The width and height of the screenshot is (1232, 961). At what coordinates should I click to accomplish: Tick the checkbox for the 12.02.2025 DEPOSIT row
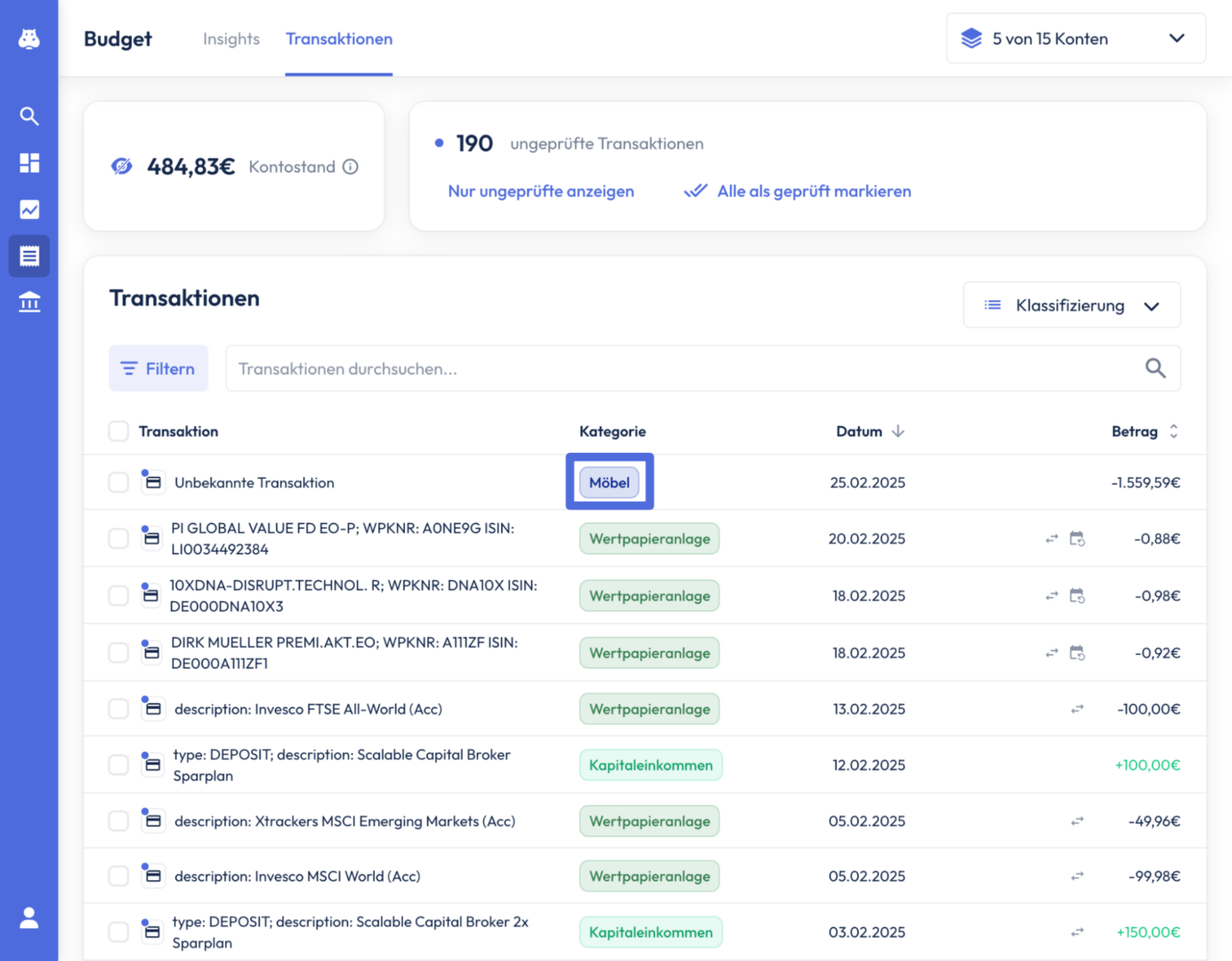[118, 765]
